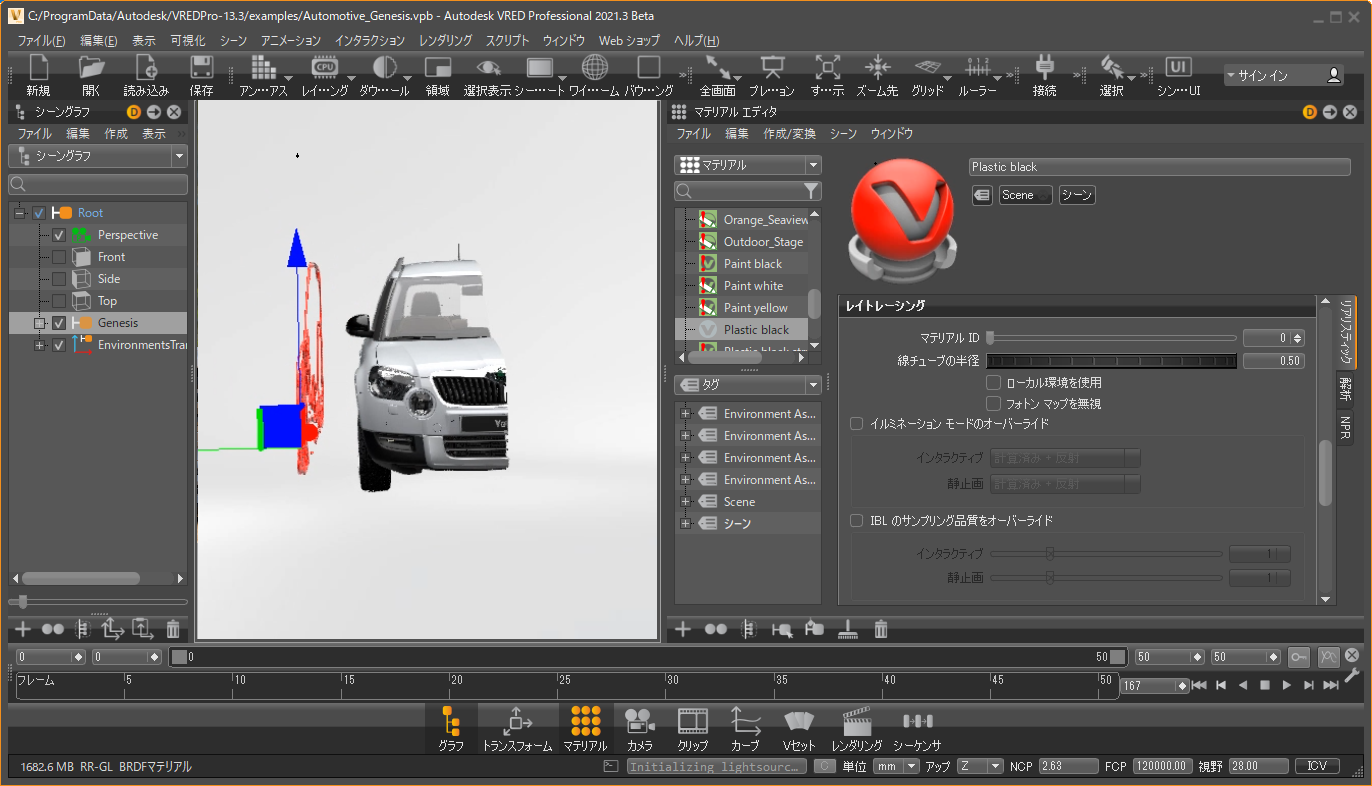Click the trash icon in scene graph panel
The height and width of the screenshot is (786, 1372).
point(173,629)
